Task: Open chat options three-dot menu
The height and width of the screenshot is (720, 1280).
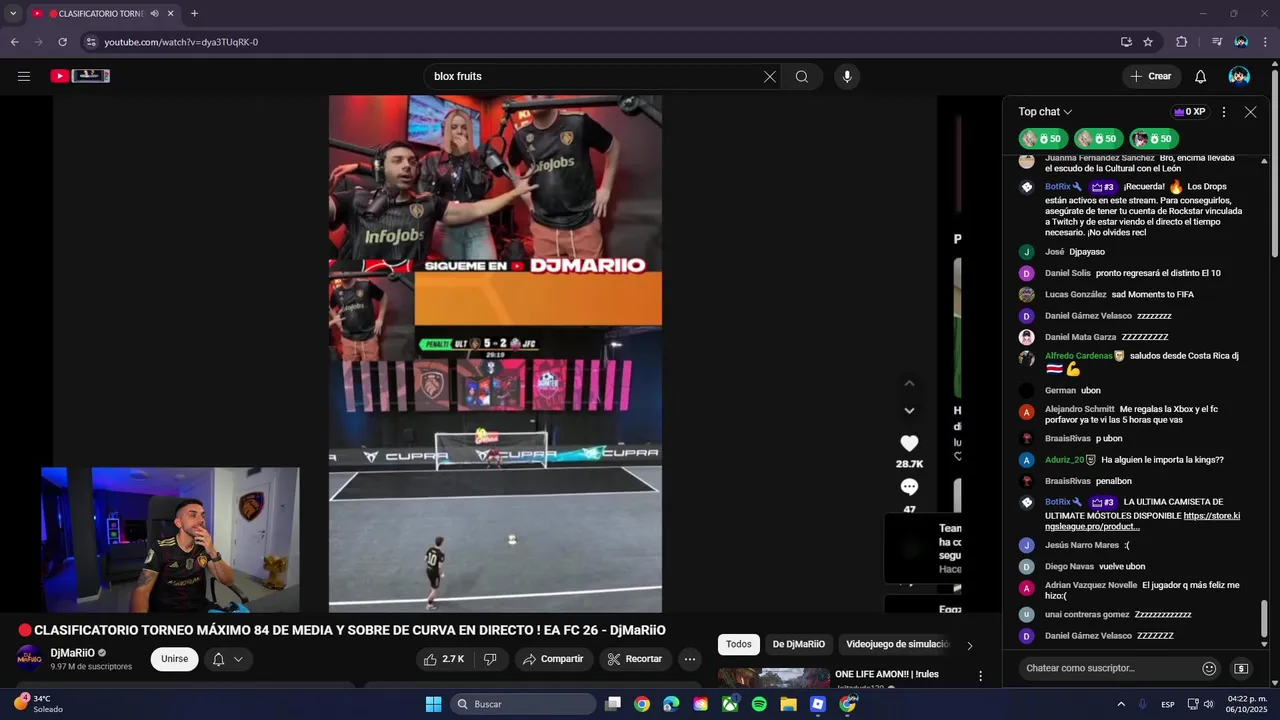Action: point(1224,112)
